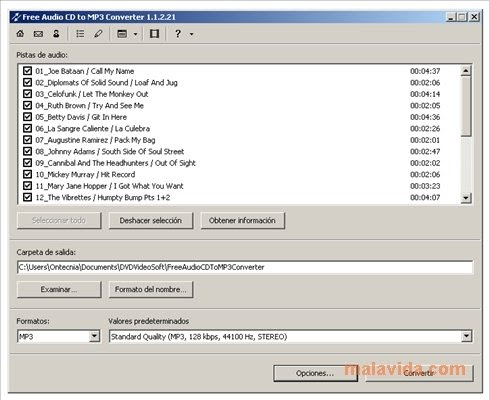
Task: Select track 'Let The Monkey Out'
Action: 115,94
